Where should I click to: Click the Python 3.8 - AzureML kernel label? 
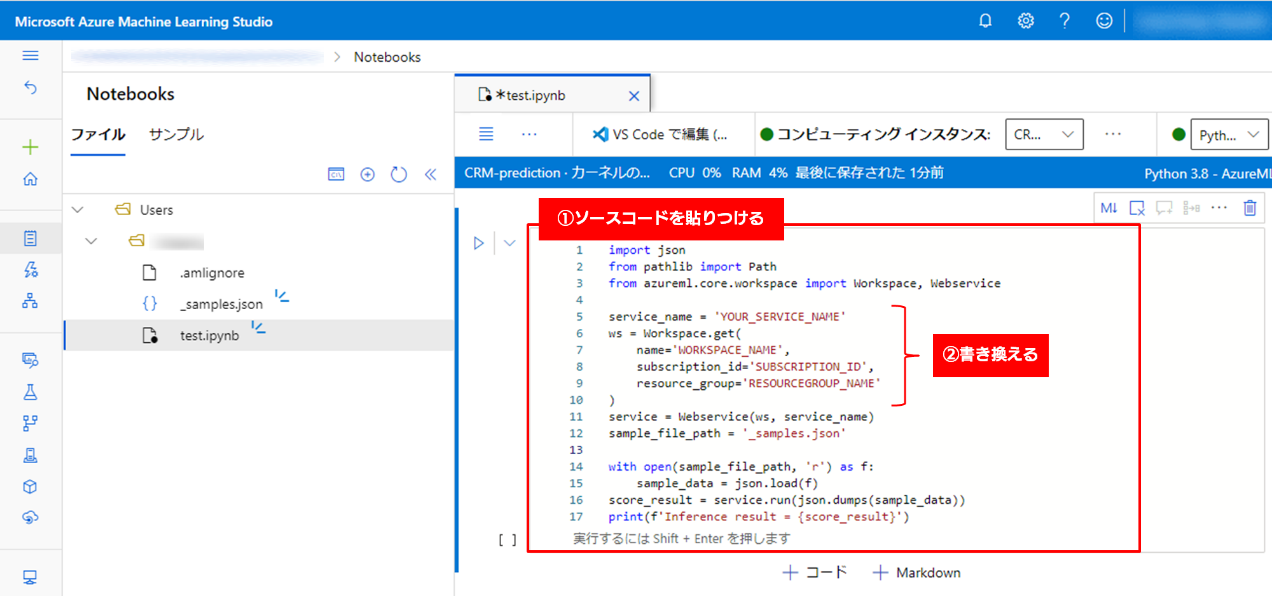[x=1208, y=173]
